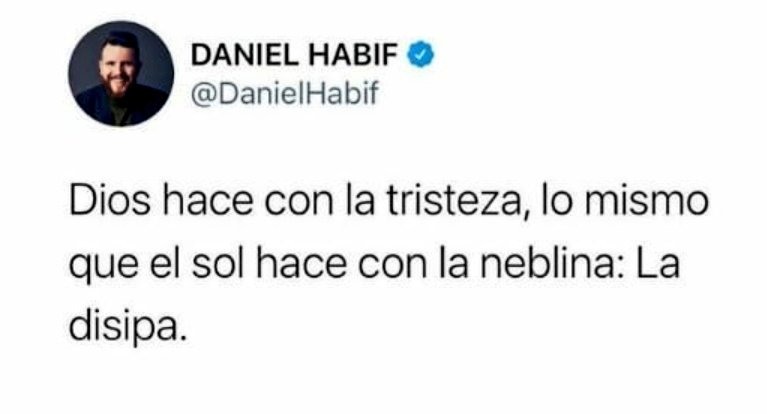This screenshot has width=767, height=414.
Task: Click the word "HABIF" next to the badge
Action: (353, 55)
